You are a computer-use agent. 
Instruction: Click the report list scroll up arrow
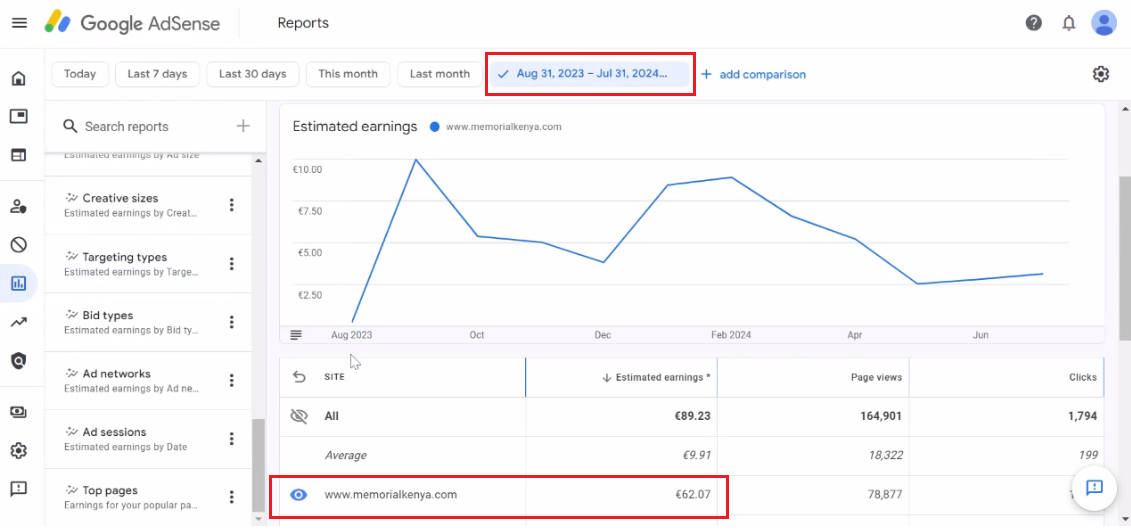click(x=258, y=159)
